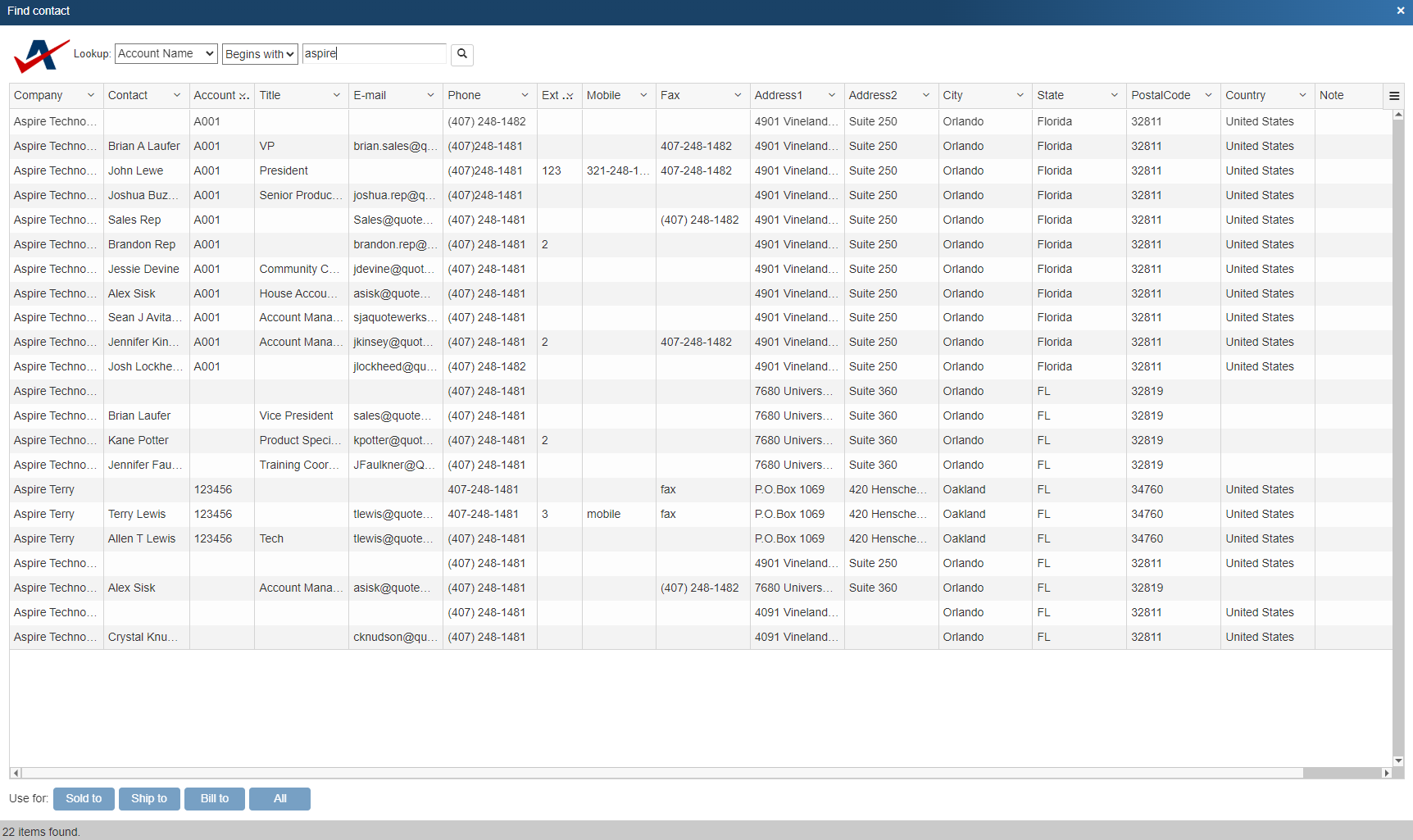Click the lookup search text field
The image size is (1413, 840).
(x=374, y=54)
